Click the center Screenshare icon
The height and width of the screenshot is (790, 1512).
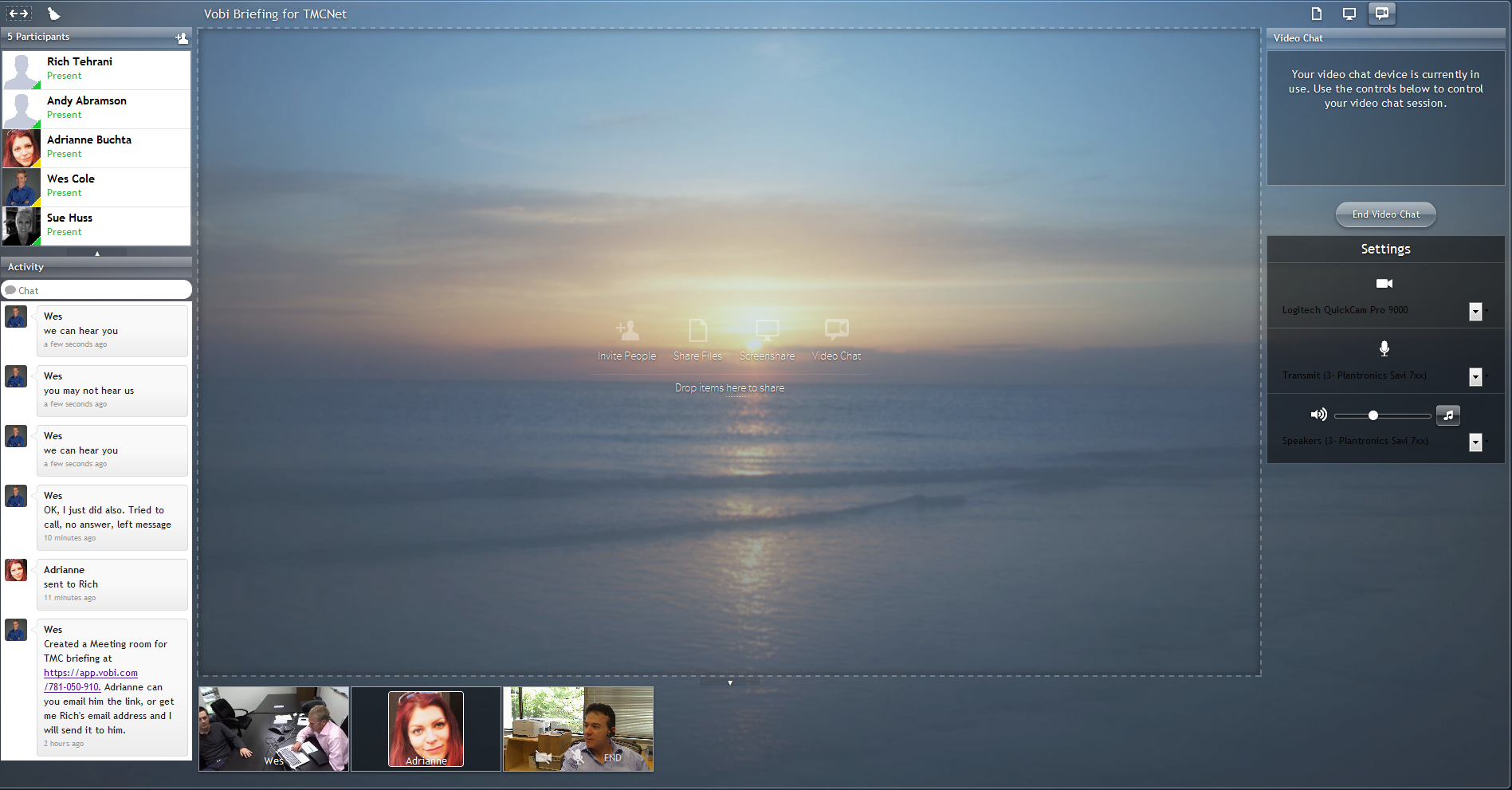(x=767, y=330)
